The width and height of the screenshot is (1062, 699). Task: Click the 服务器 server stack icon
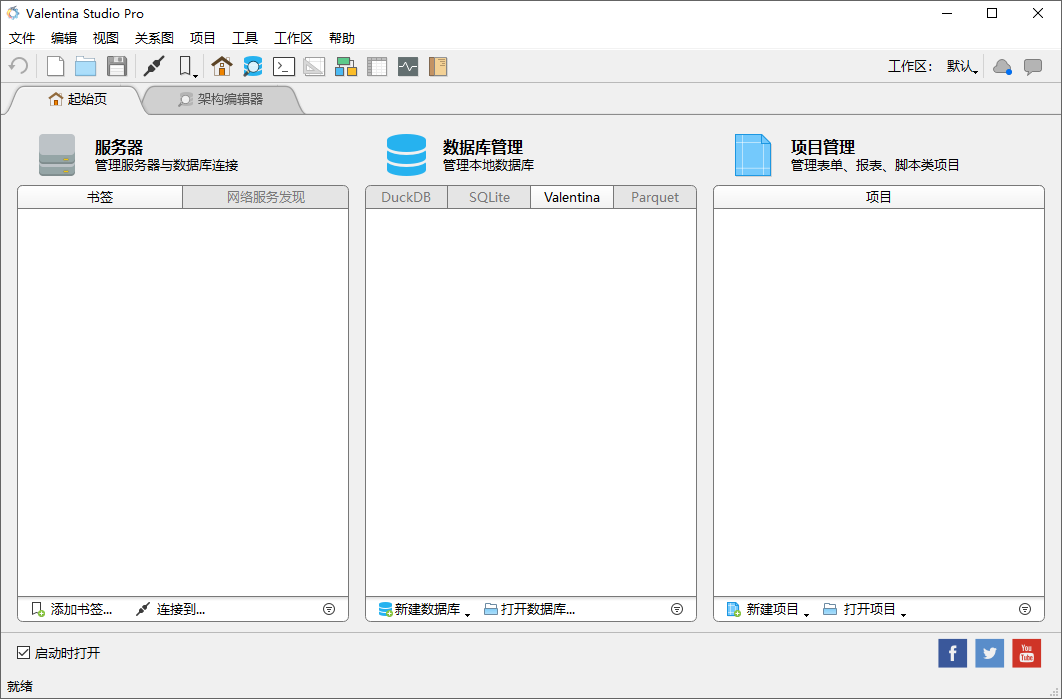(x=57, y=155)
